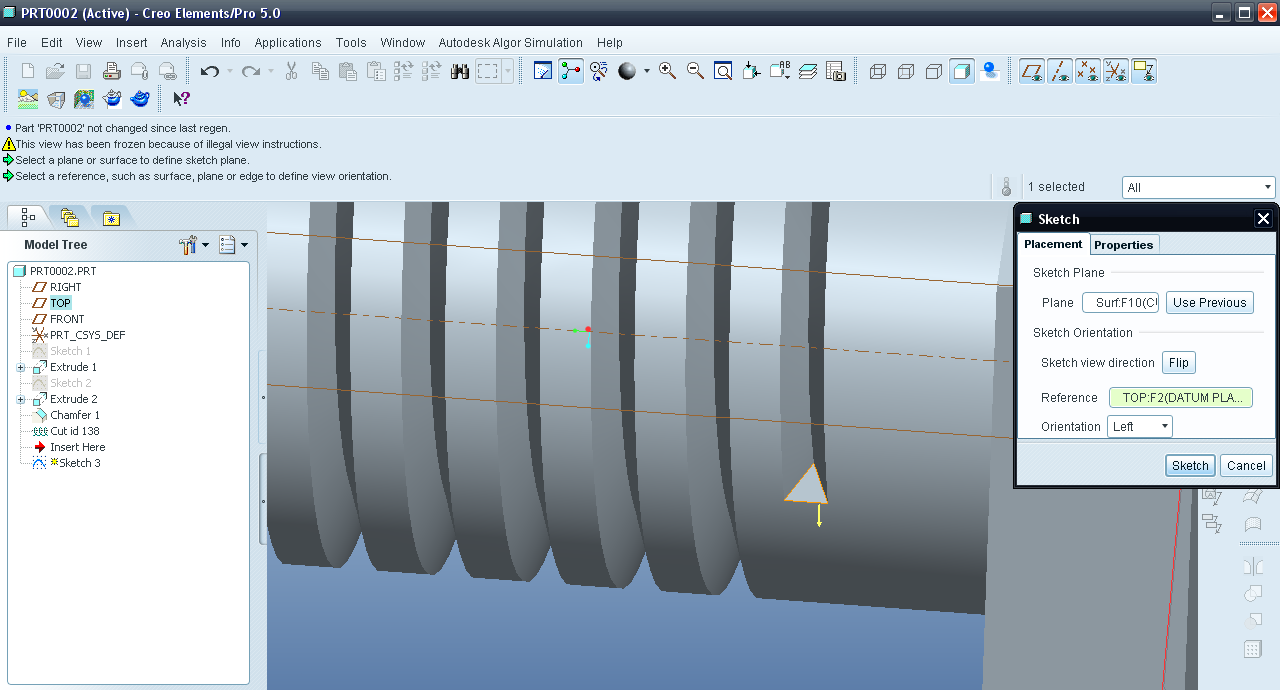
Task: Toggle annotation element display
Action: (x=1144, y=71)
